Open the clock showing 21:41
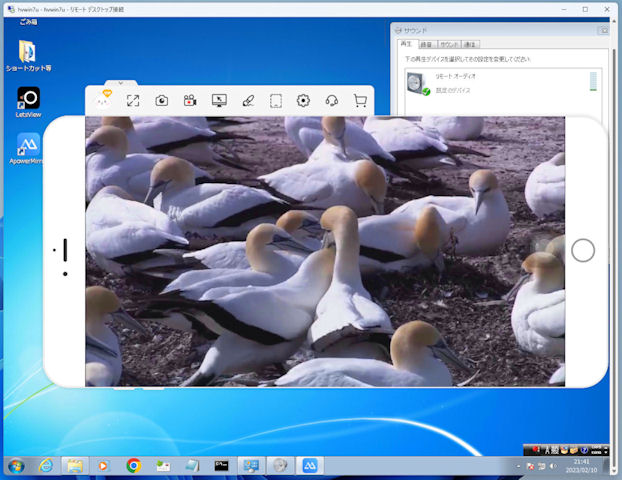The width and height of the screenshot is (622, 480). click(581, 466)
